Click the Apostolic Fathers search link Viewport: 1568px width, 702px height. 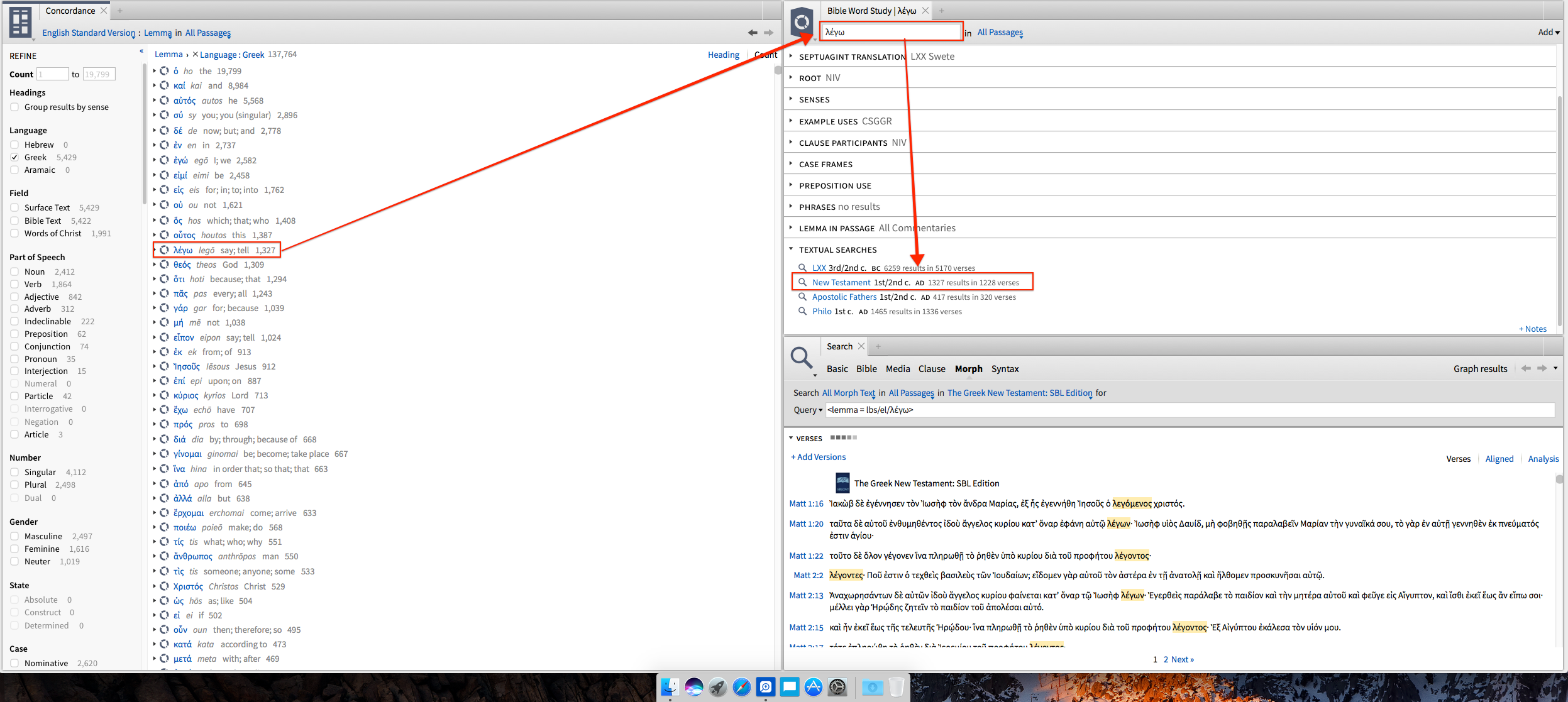(x=844, y=297)
